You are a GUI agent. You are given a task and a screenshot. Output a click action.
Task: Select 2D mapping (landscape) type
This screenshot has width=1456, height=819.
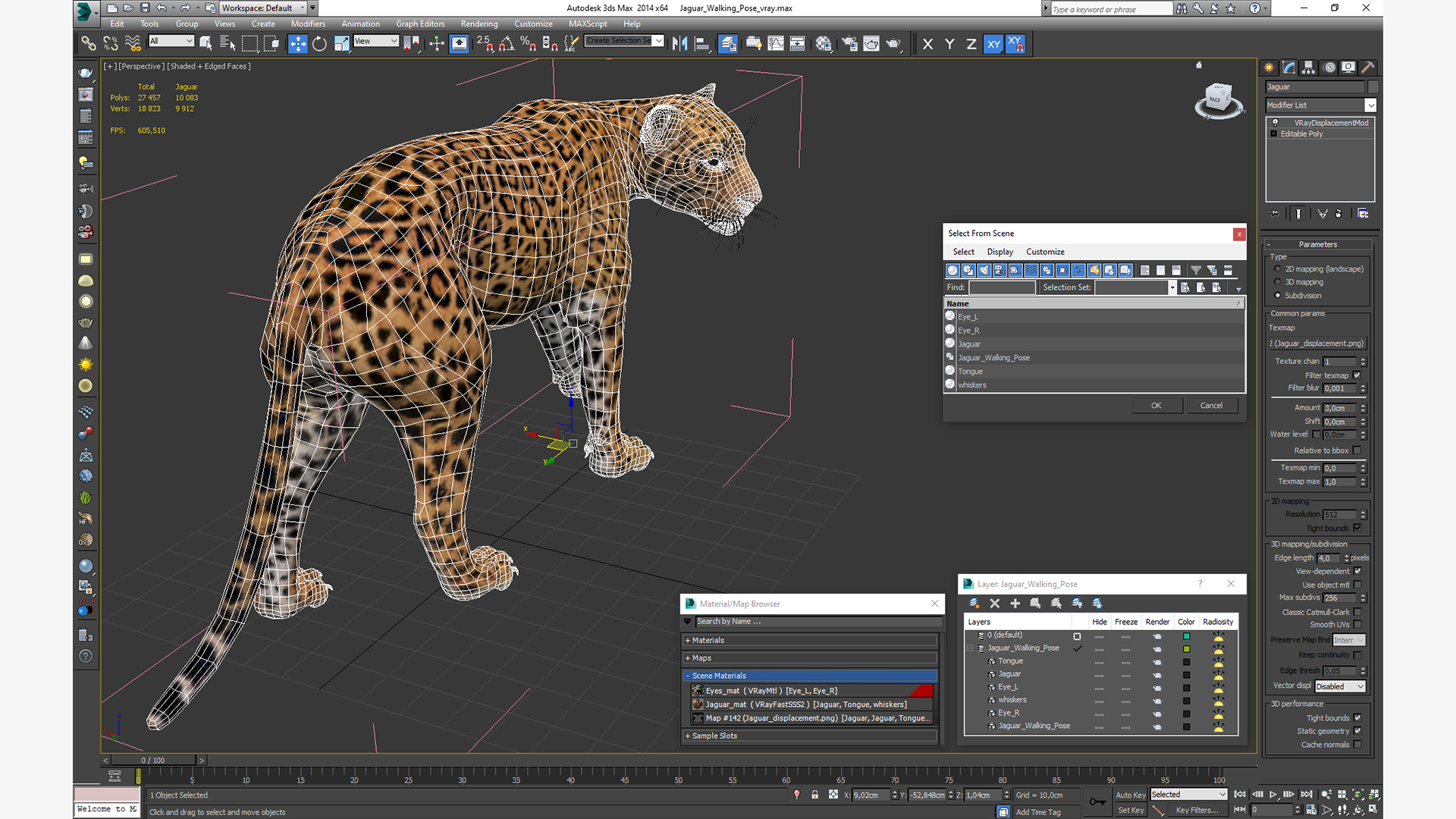coord(1278,269)
